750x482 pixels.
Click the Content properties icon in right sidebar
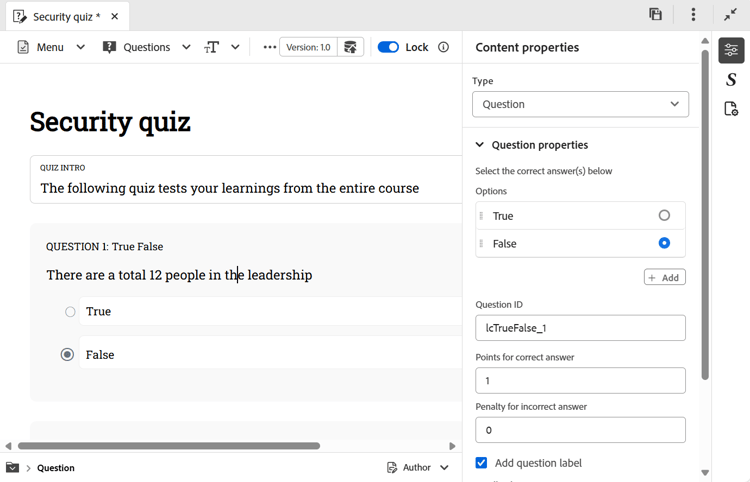tap(731, 50)
